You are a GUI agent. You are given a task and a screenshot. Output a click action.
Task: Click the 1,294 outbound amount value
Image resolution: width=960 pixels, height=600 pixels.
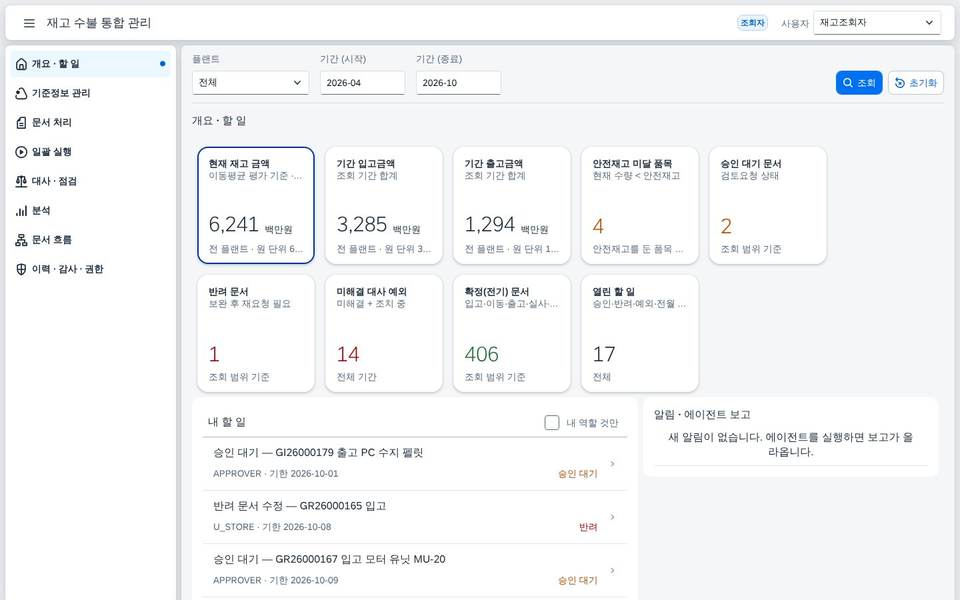[x=490, y=225]
